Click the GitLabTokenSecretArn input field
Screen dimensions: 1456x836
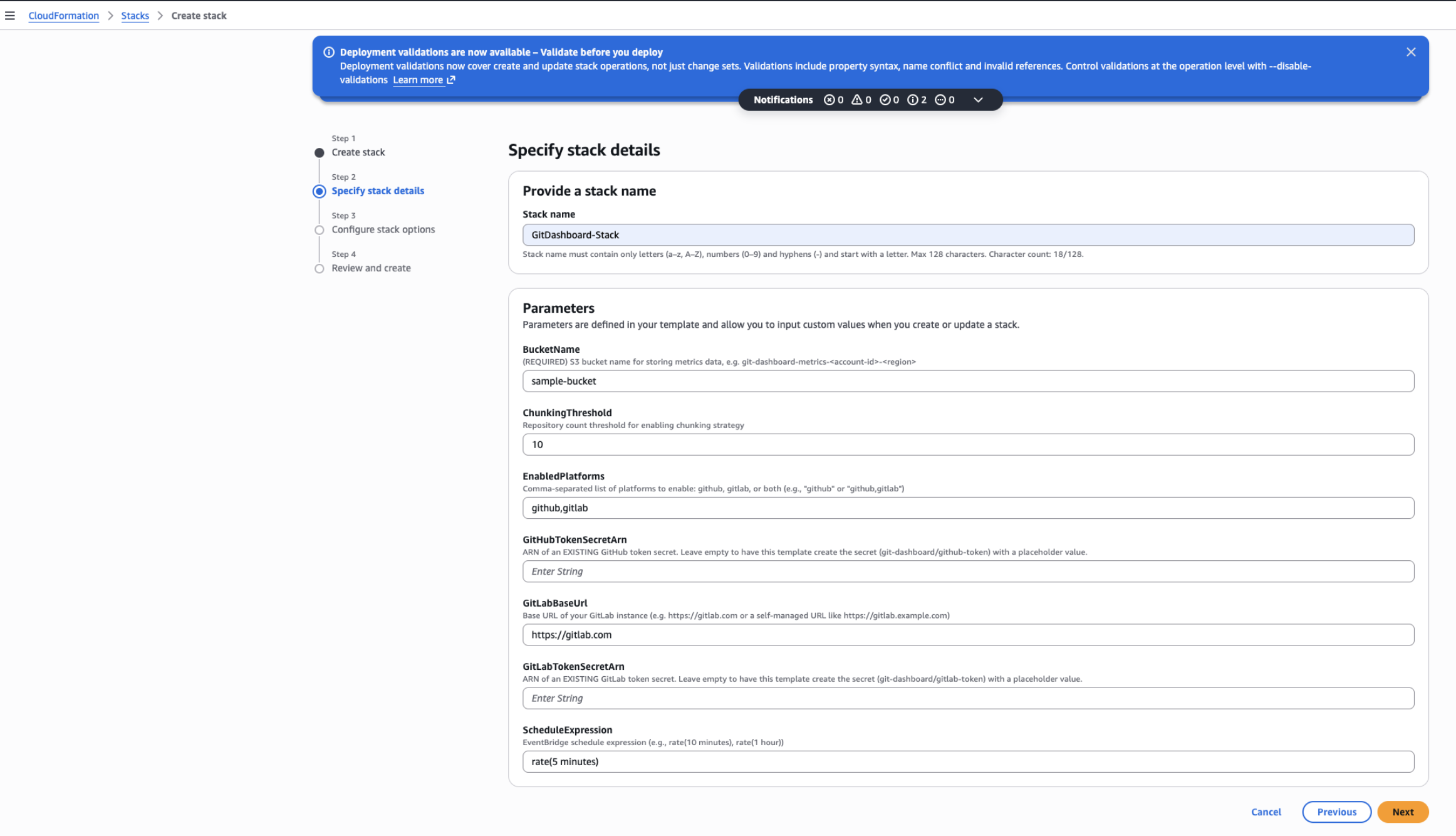pyautogui.click(x=968, y=698)
